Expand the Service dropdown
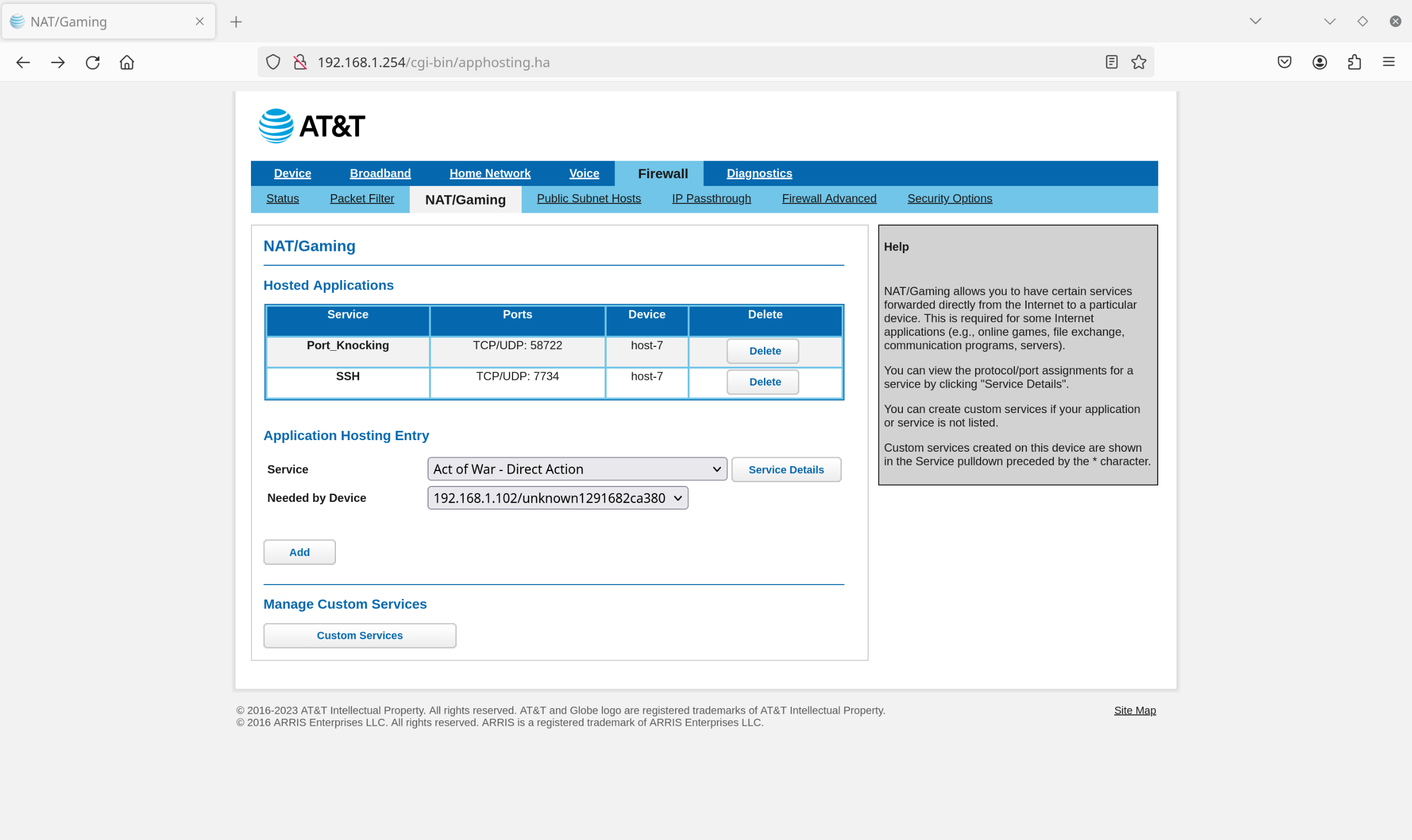Viewport: 1412px width, 840px height. click(x=577, y=469)
